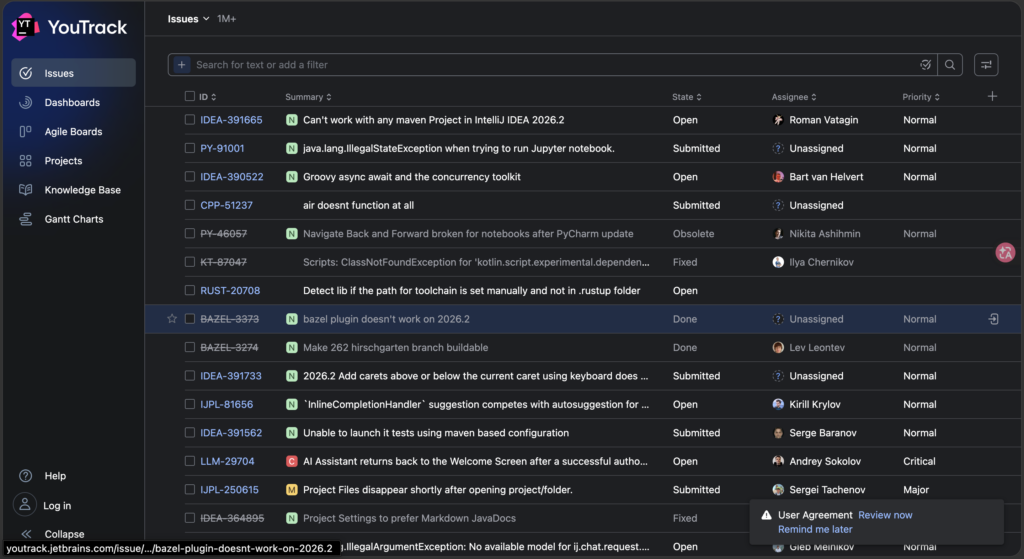Screen dimensions: 1024x559
Task: Star the BAZEL-3373 issue
Action: (x=172, y=319)
